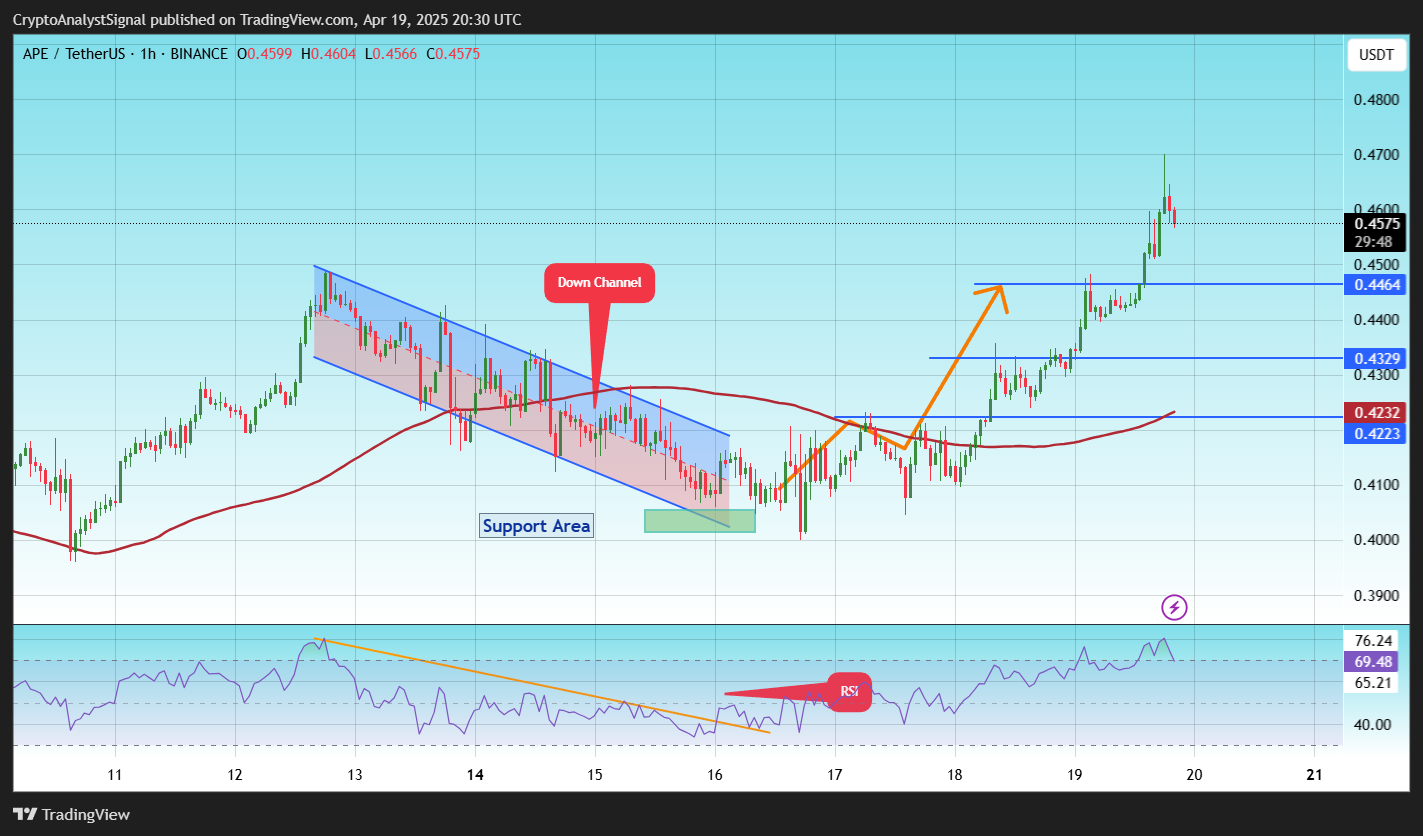Click the 0.4800 price axis label
The width and height of the screenshot is (1423, 836).
click(1376, 100)
